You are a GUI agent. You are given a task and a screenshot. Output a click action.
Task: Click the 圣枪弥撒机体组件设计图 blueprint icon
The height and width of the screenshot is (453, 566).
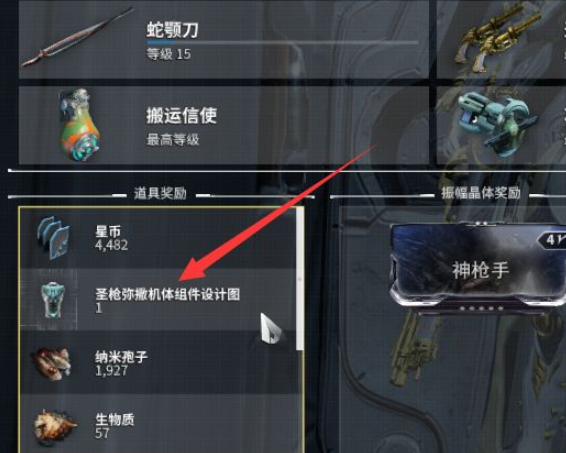53,300
